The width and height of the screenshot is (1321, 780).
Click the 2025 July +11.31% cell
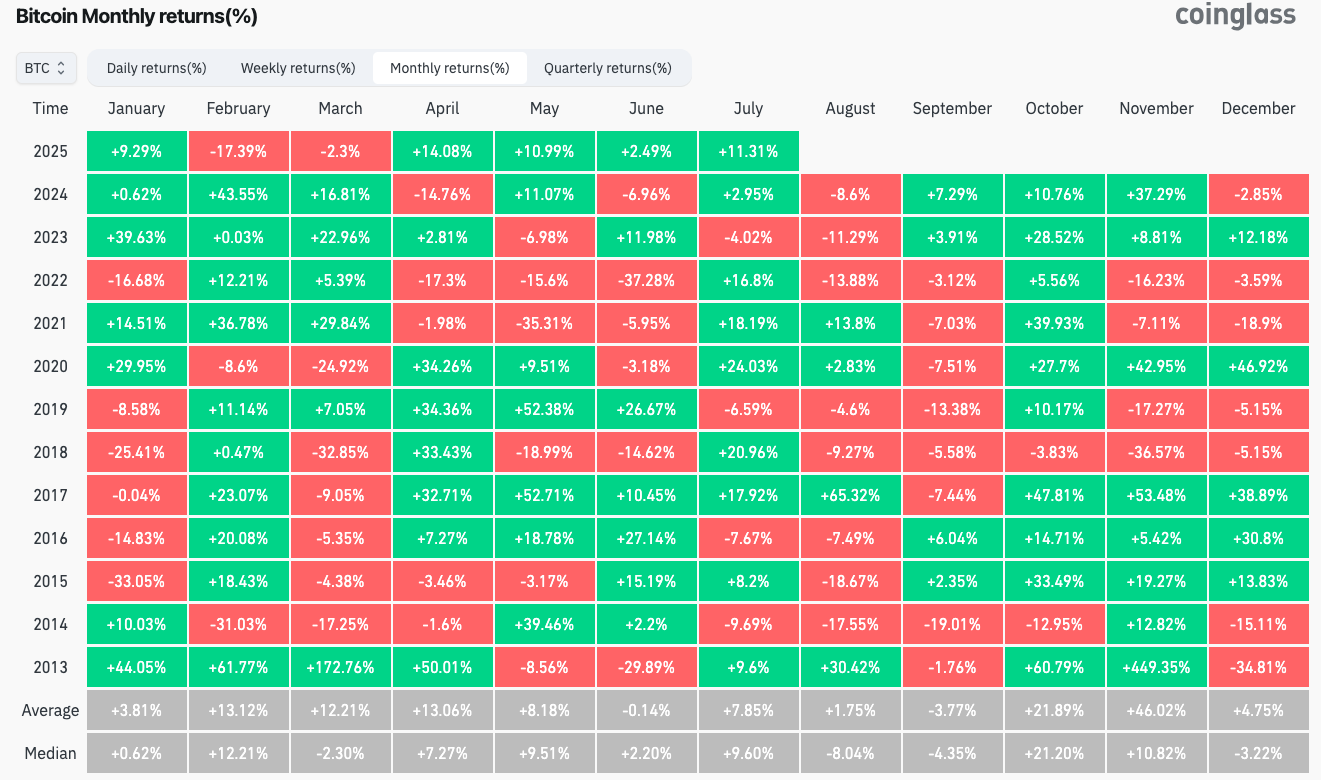748,151
